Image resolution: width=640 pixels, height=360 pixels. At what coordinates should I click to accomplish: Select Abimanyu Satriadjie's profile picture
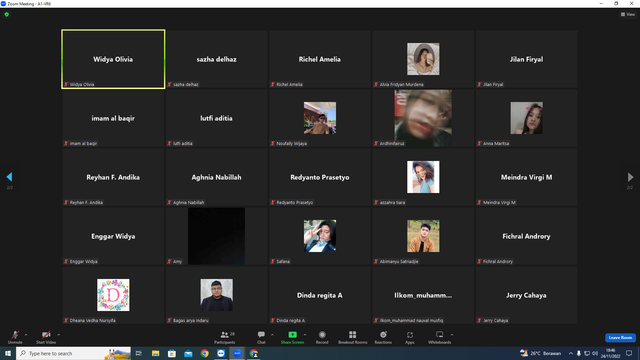423,236
